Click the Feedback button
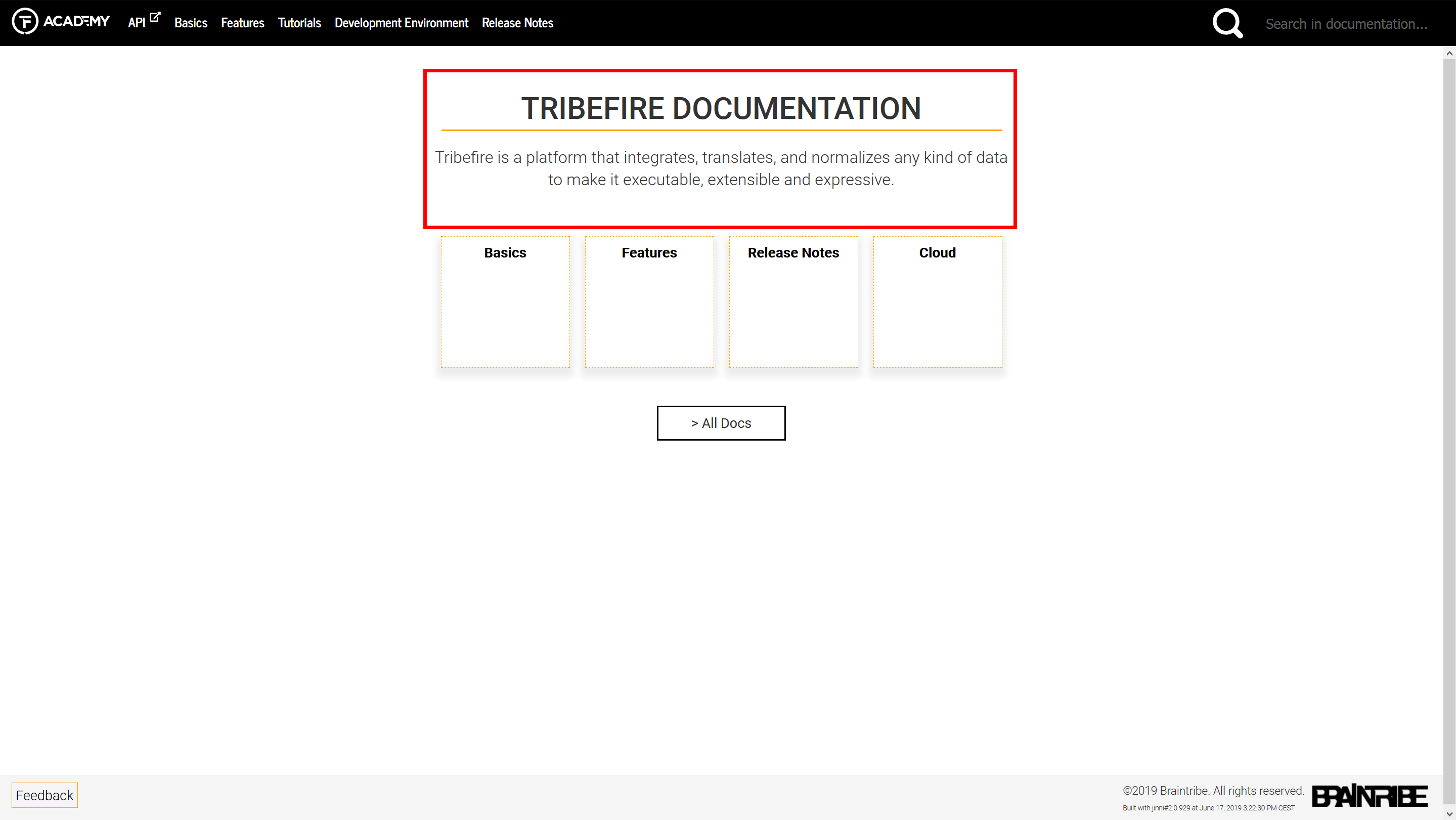 [x=44, y=795]
